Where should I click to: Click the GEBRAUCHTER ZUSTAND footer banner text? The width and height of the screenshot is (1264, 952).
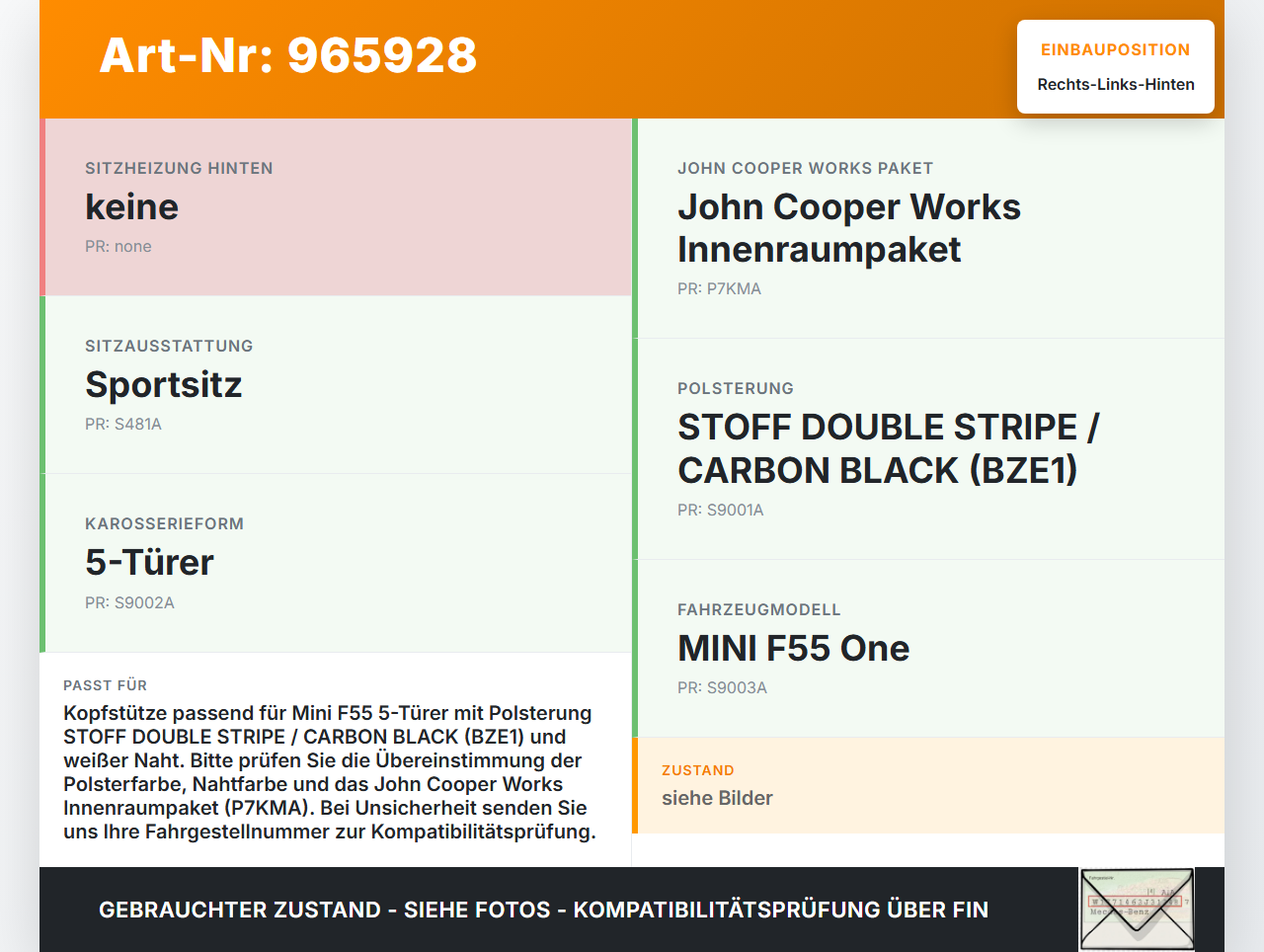(x=543, y=910)
